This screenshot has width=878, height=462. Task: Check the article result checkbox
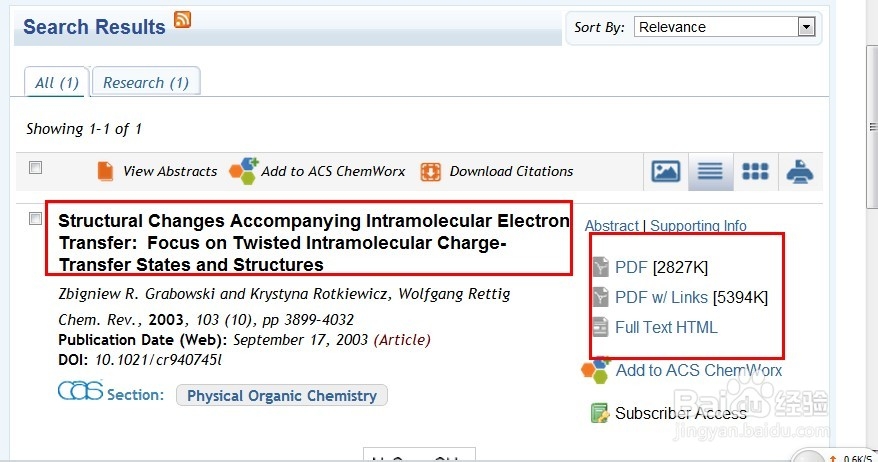(36, 219)
